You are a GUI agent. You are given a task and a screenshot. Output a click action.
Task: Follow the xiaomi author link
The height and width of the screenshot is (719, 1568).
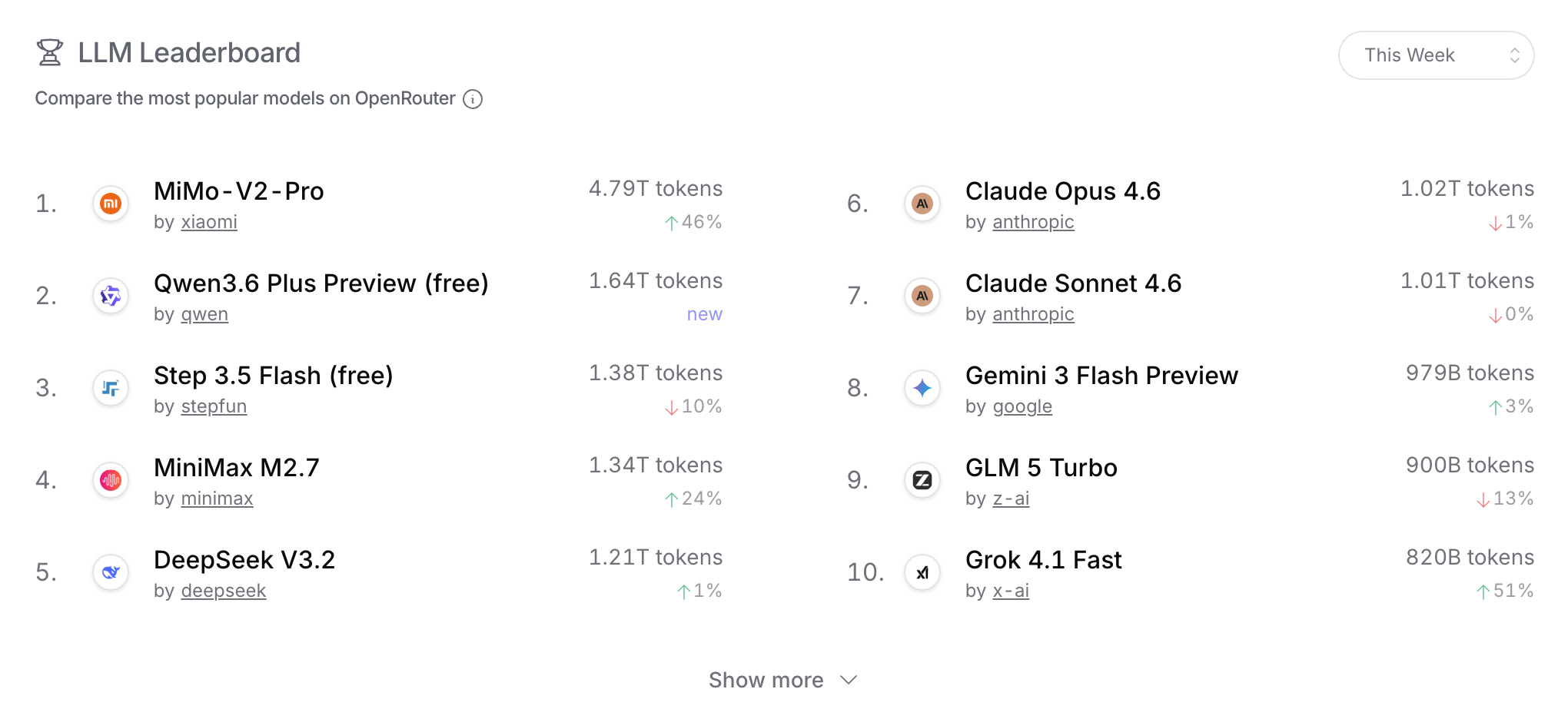click(x=209, y=222)
